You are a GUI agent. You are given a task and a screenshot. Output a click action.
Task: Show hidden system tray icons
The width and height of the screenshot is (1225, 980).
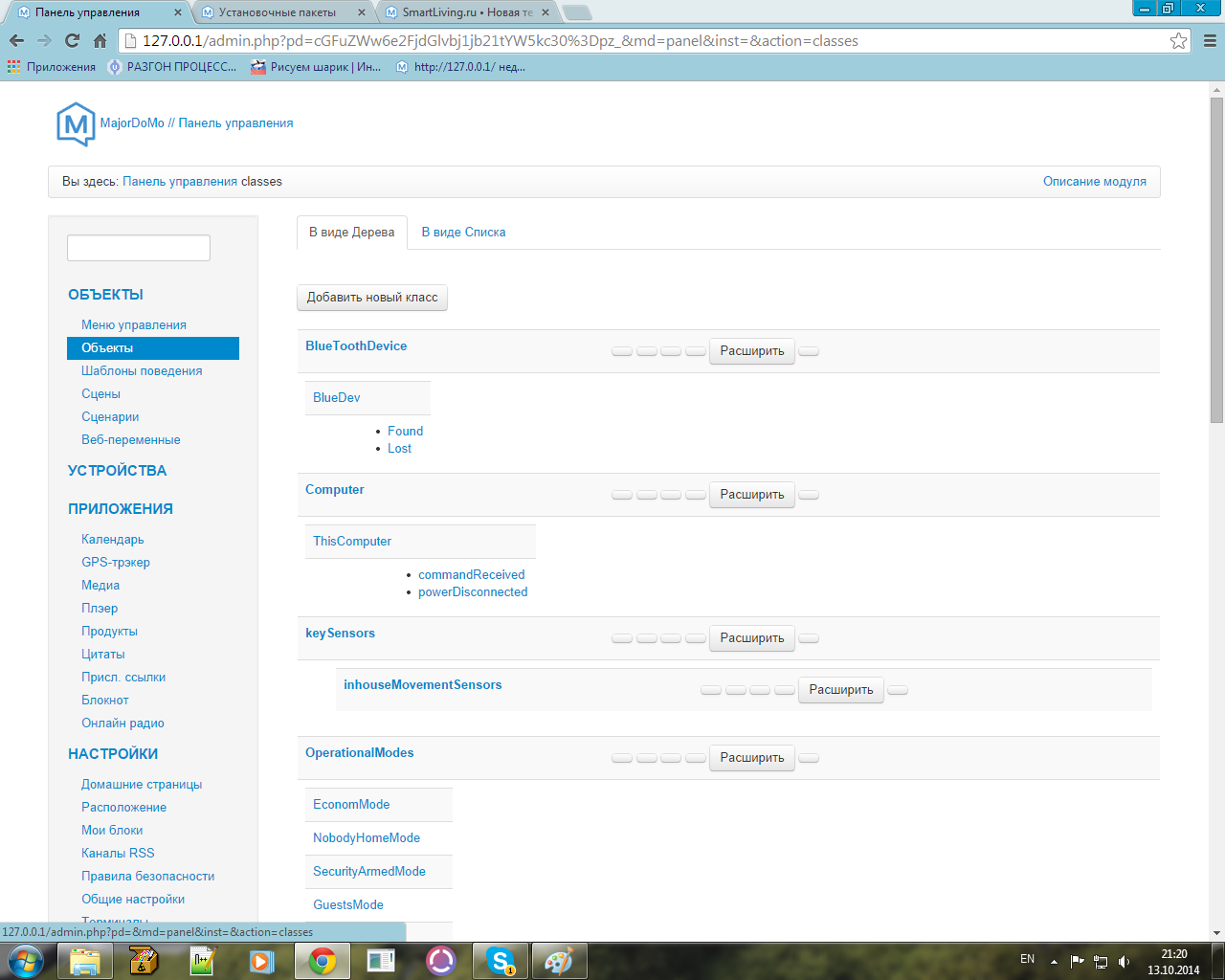click(x=1054, y=961)
